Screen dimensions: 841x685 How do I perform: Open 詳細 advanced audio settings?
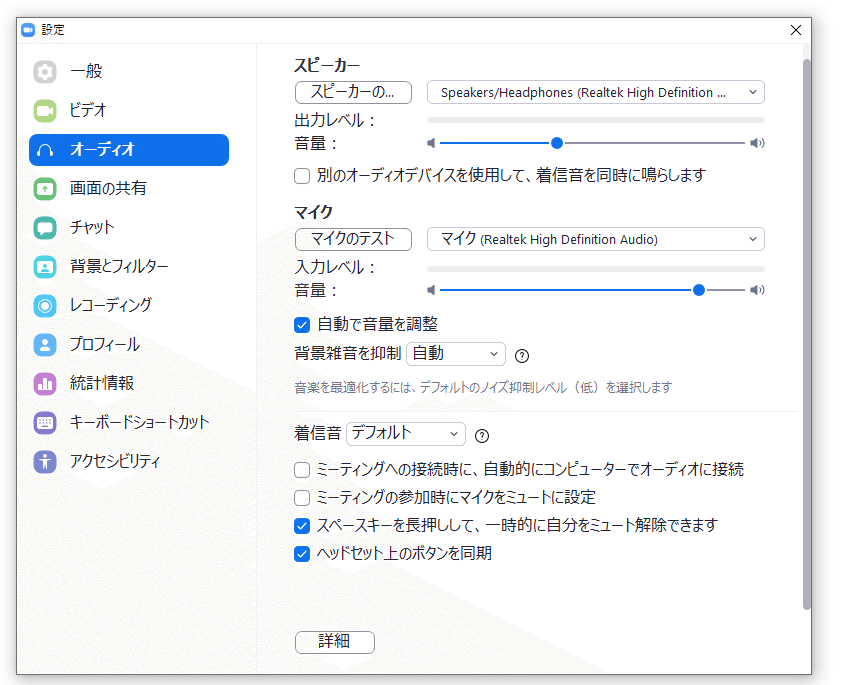coord(334,642)
